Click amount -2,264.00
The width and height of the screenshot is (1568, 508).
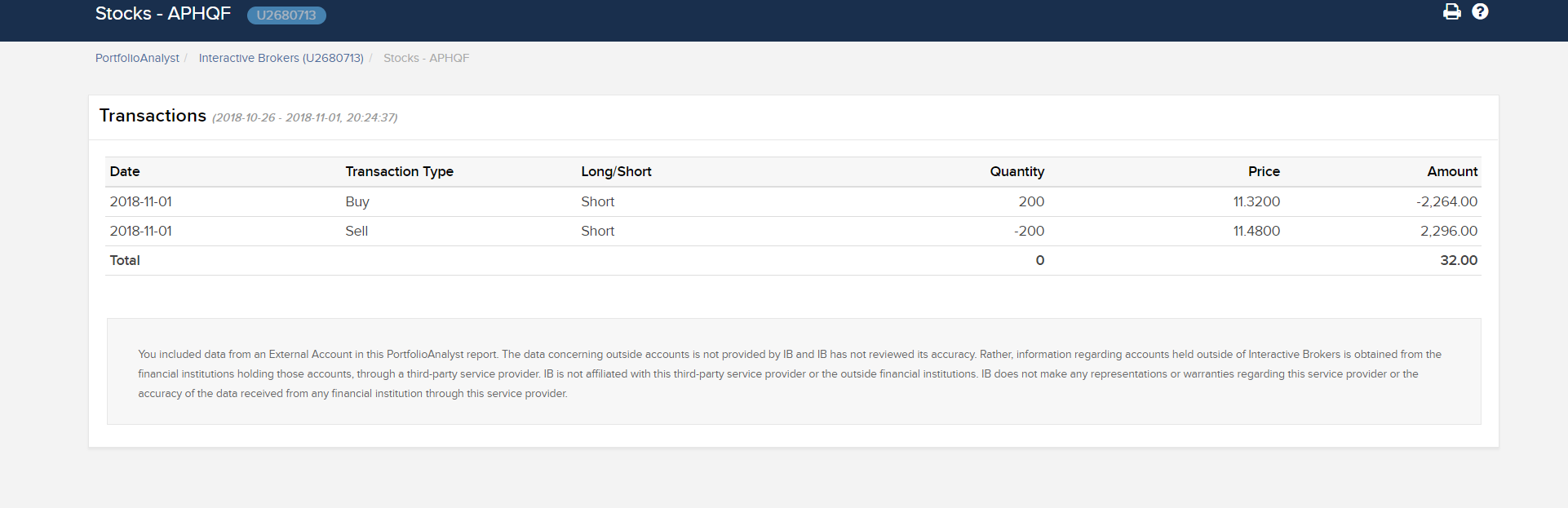point(1446,201)
